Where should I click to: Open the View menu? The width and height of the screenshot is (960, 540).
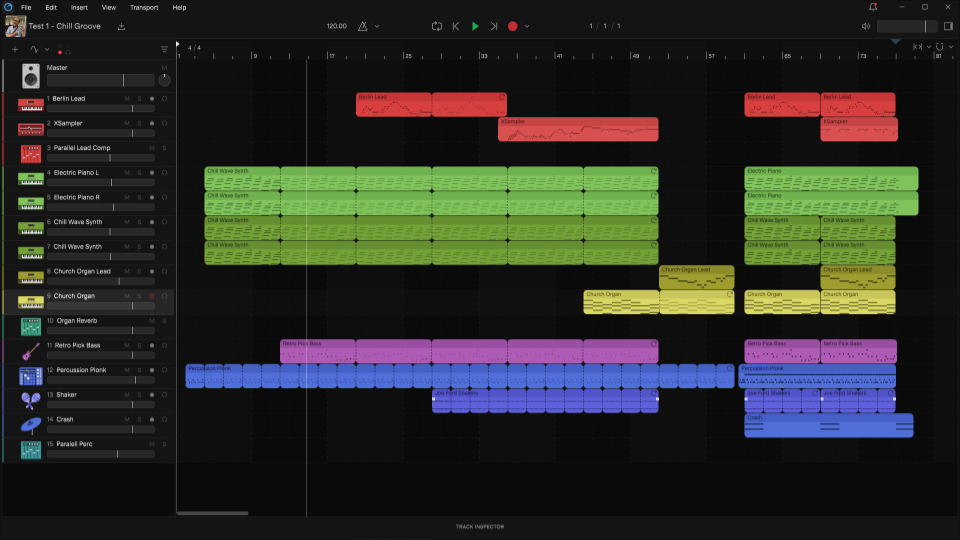point(108,7)
